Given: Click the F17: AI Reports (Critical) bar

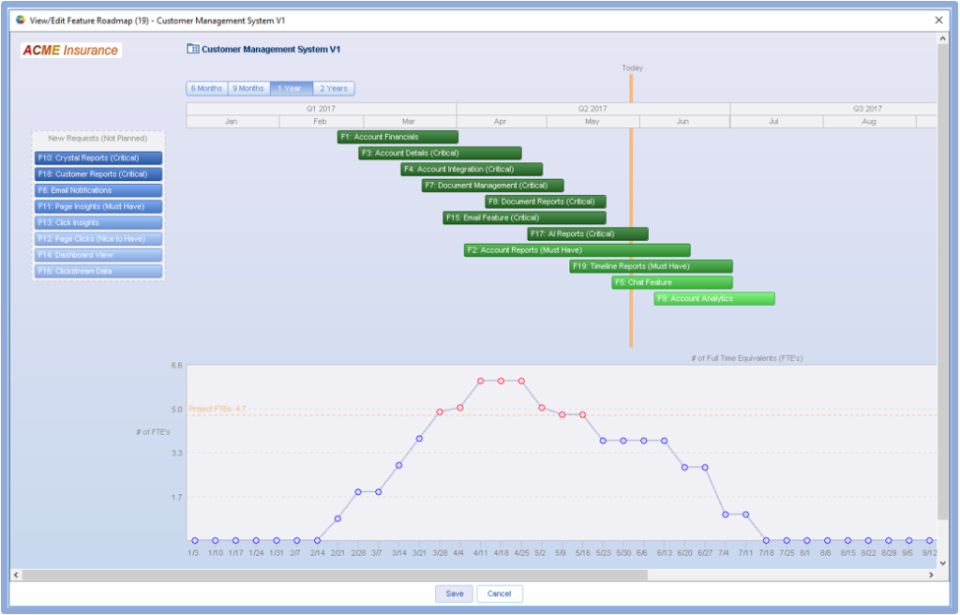Looking at the screenshot, I should pos(588,234).
